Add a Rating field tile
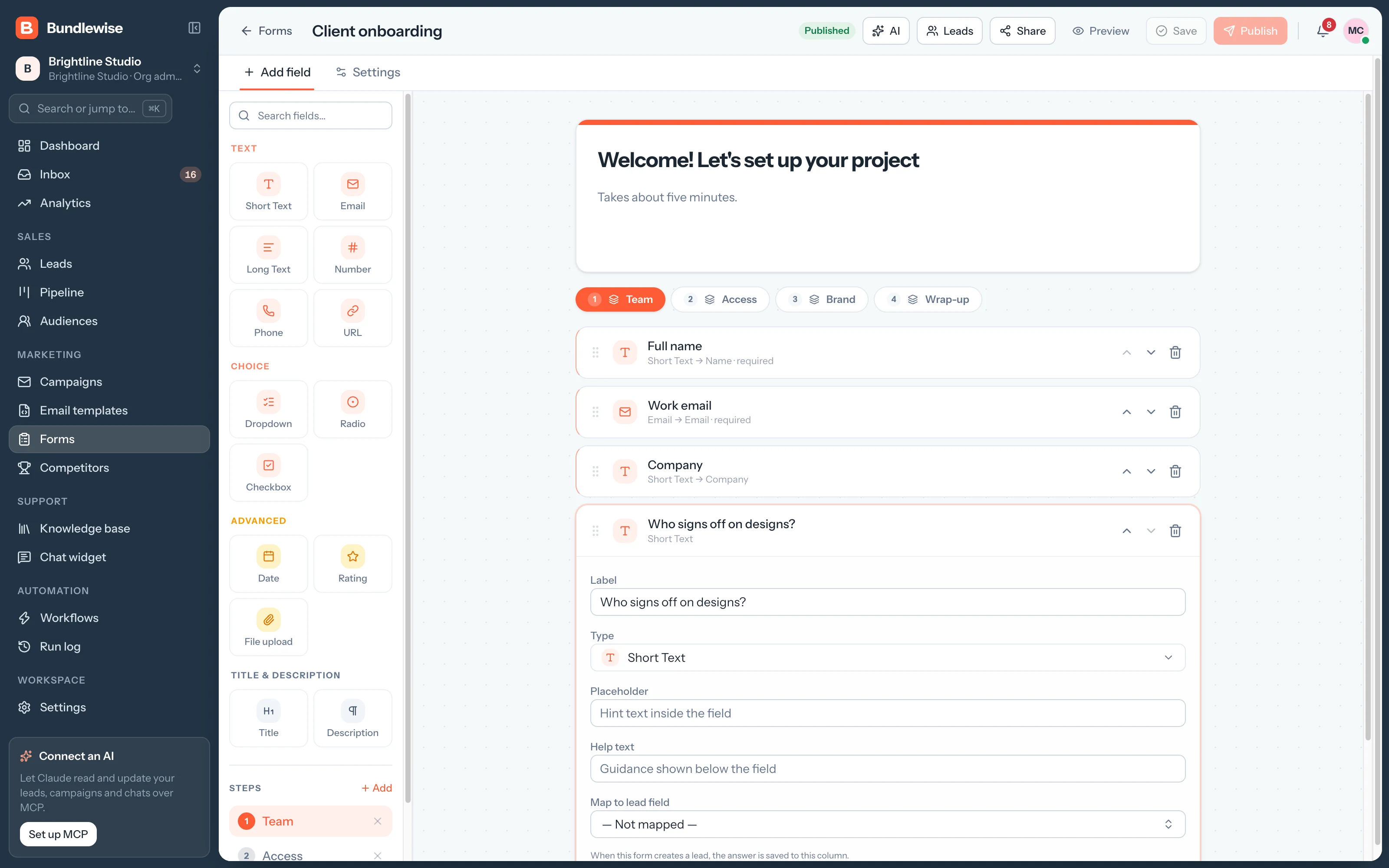 tap(352, 564)
